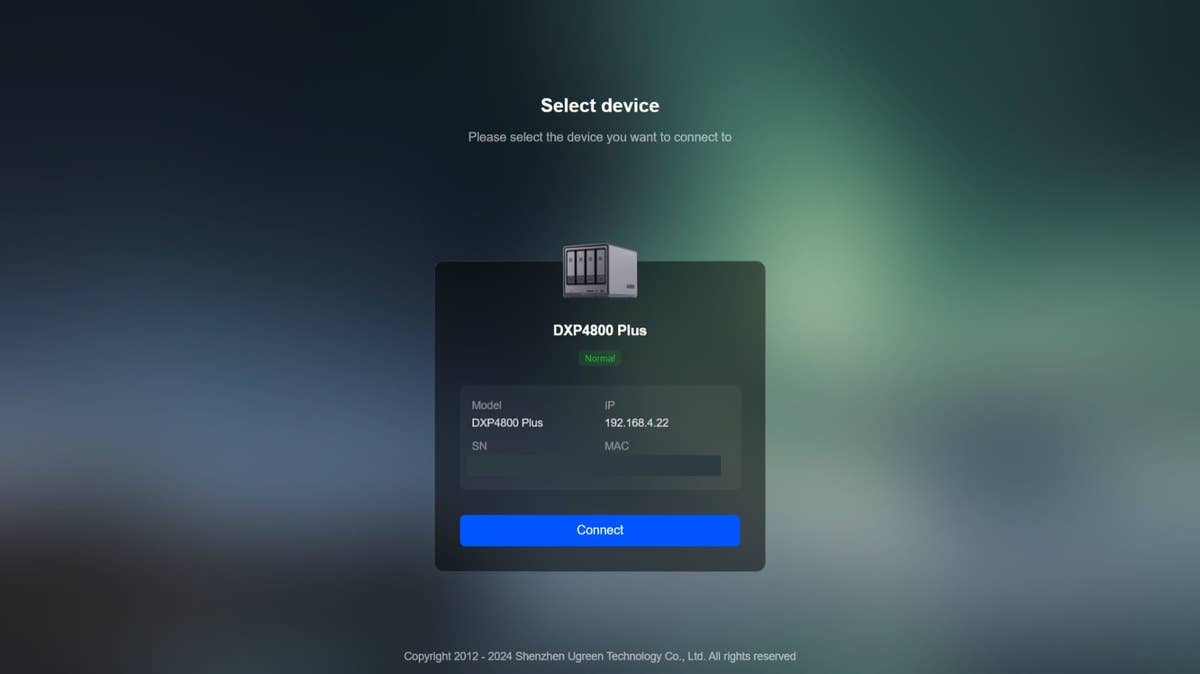Click the green Normal status badge
The height and width of the screenshot is (674, 1200).
tap(600, 358)
